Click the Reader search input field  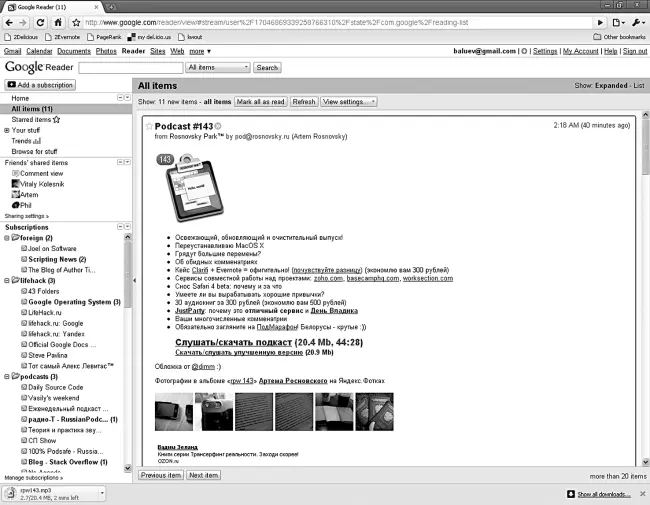tap(131, 68)
